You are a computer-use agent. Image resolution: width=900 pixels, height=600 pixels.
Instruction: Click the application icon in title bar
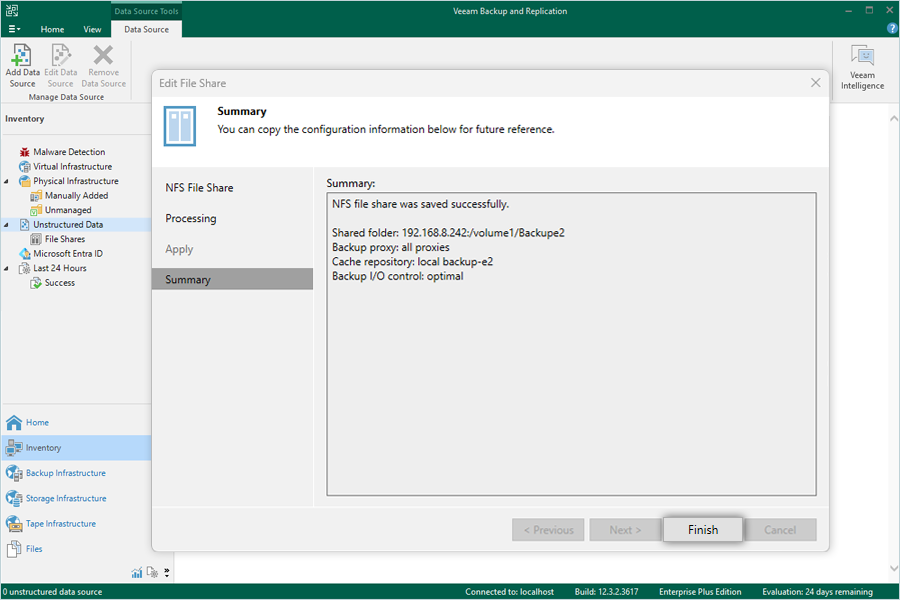pos(12,10)
